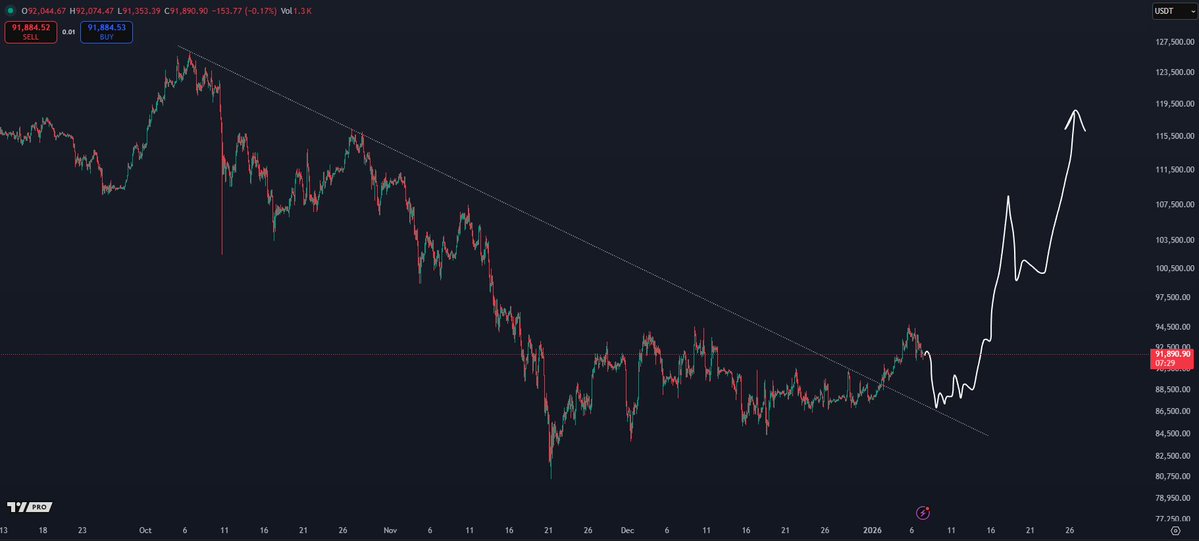Click the 97,500.00 price scale label
The height and width of the screenshot is (541, 1199).
tap(1173, 297)
